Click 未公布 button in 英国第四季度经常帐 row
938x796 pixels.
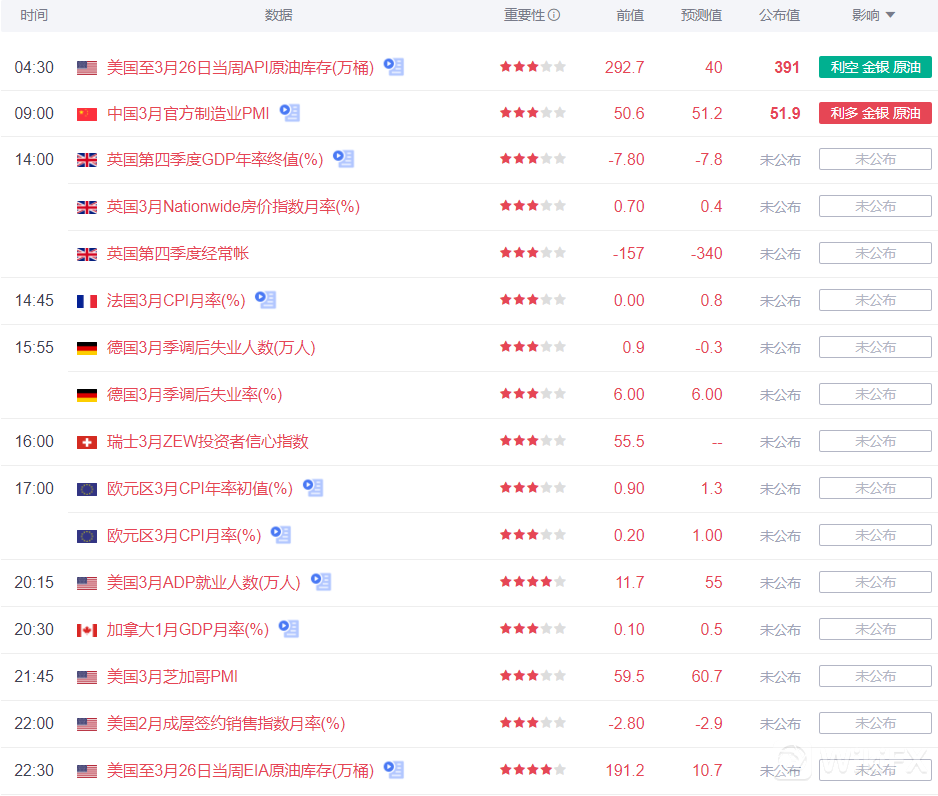[875, 253]
